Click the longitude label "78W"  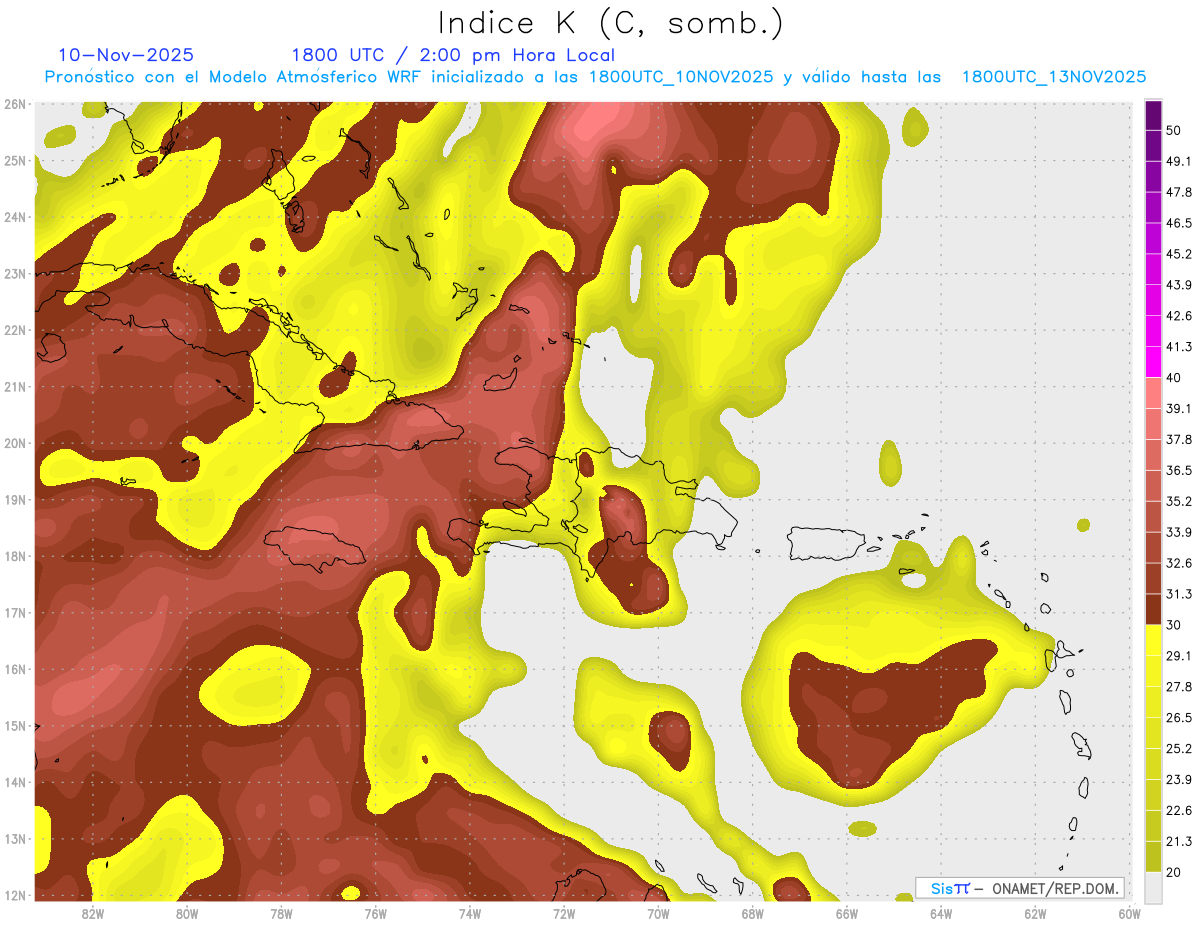tap(281, 913)
